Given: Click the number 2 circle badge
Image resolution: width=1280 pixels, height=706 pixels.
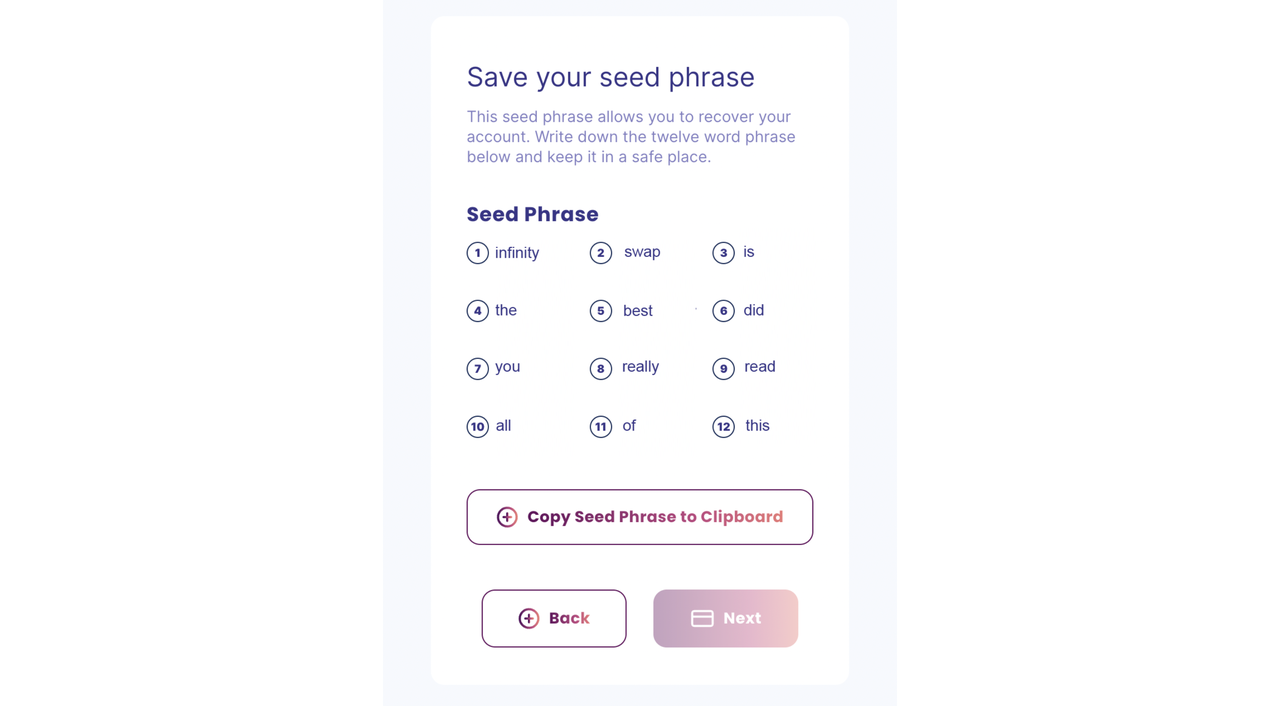Looking at the screenshot, I should (x=601, y=253).
